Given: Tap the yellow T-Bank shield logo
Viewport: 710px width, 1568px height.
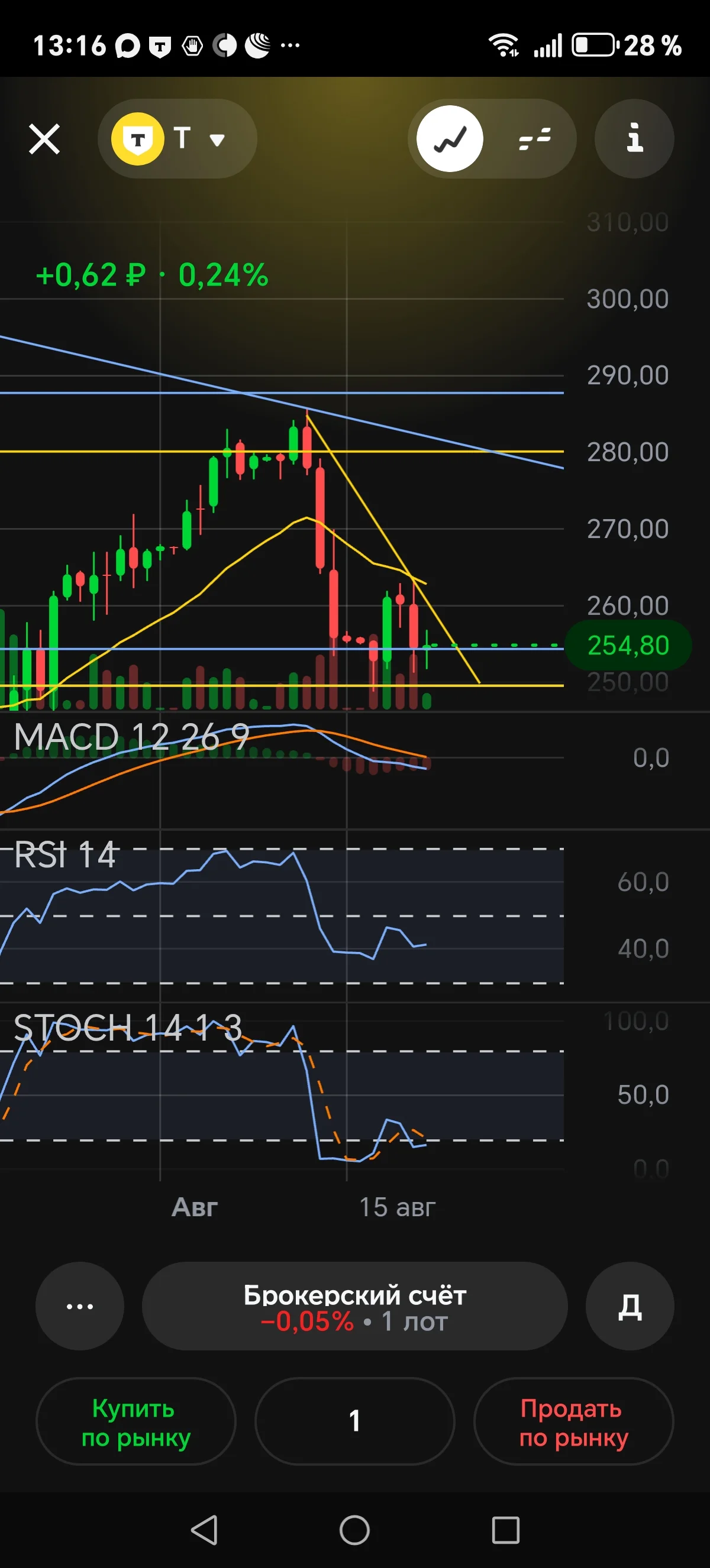Looking at the screenshot, I should 138,139.
